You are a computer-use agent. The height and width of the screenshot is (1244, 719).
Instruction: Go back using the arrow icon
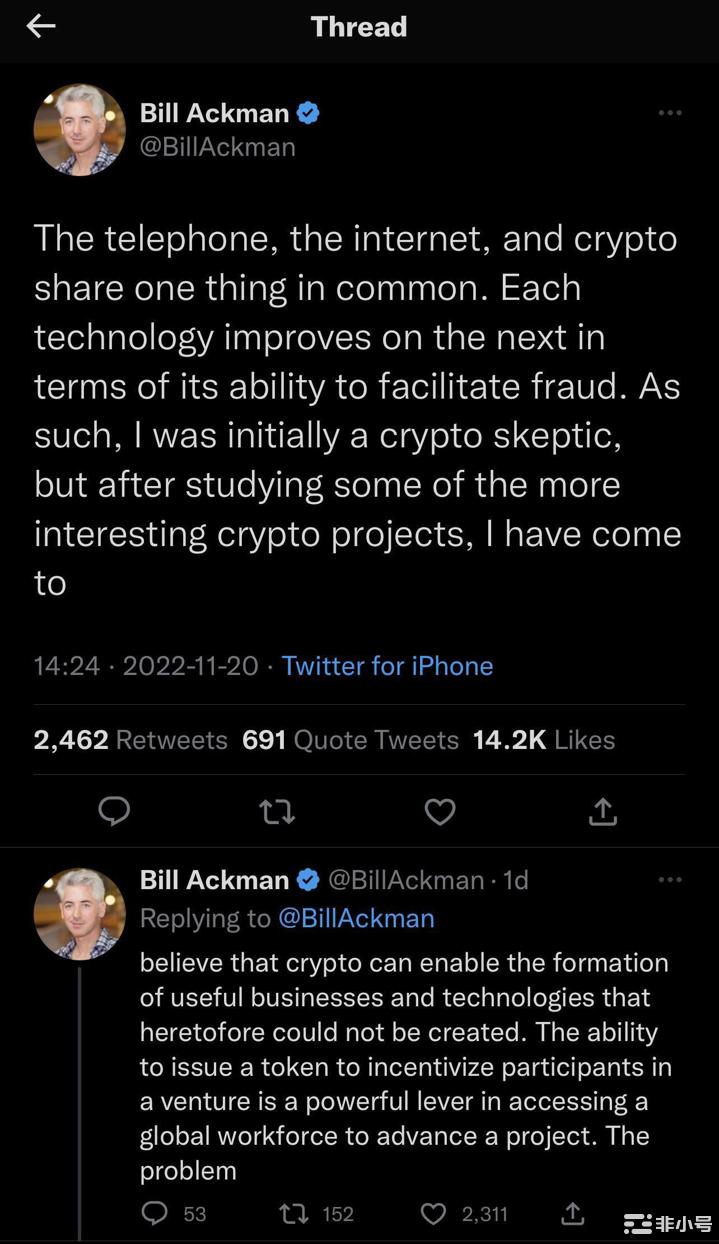point(40,27)
